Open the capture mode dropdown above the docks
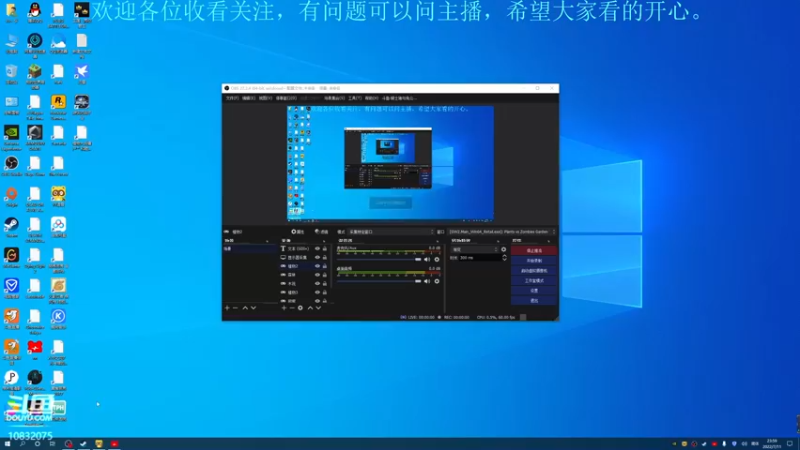 [391, 232]
